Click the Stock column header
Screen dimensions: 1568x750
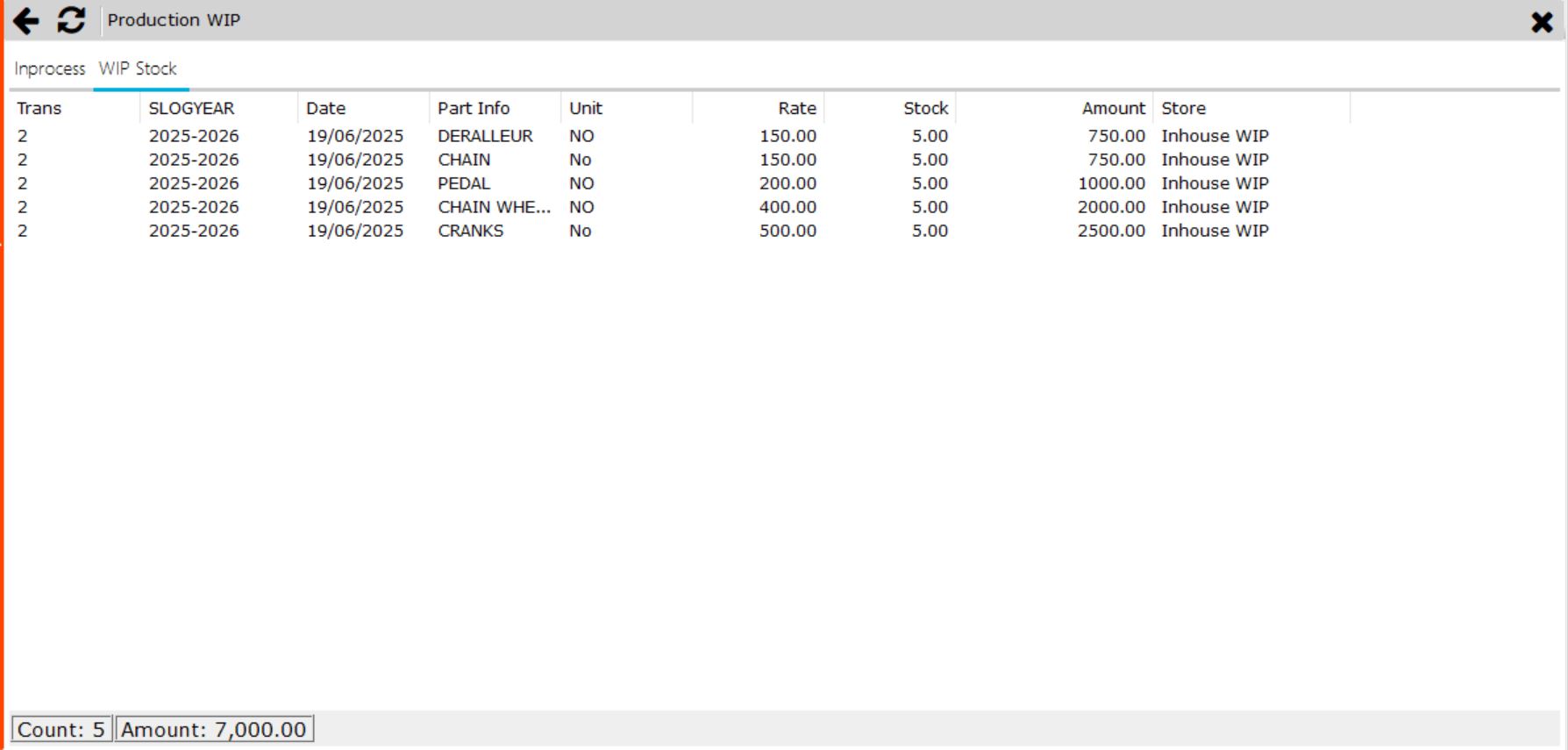(x=925, y=108)
